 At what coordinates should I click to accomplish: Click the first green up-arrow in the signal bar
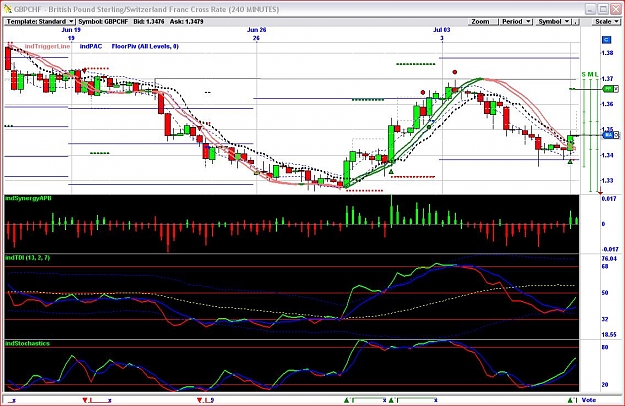click(x=347, y=400)
